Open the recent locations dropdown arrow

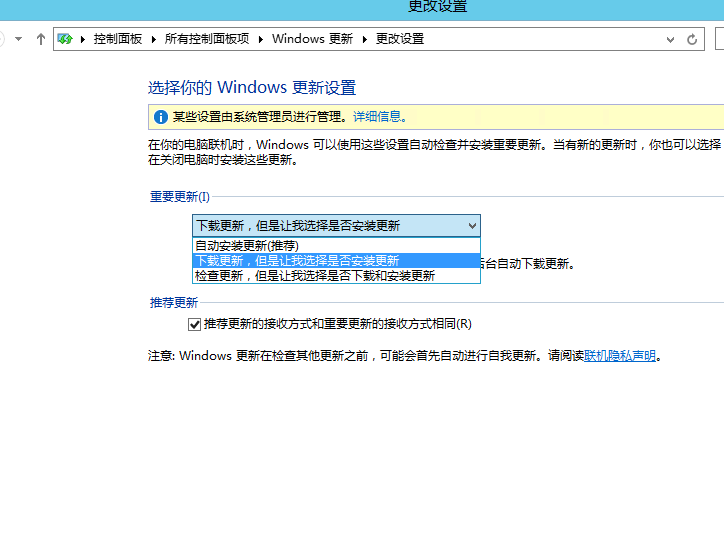(18, 39)
